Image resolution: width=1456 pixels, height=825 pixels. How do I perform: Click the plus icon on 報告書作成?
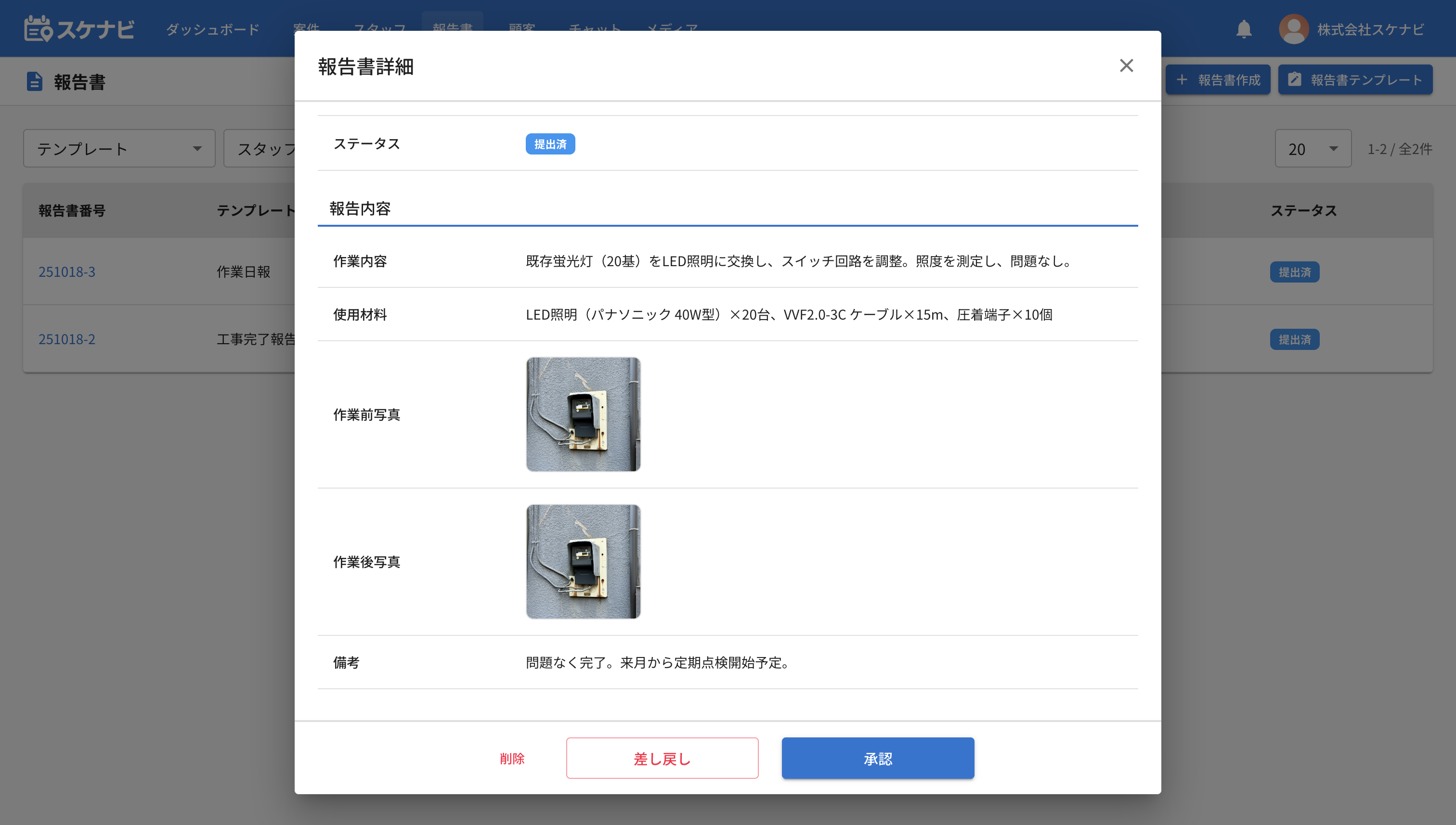pyautogui.click(x=1182, y=80)
